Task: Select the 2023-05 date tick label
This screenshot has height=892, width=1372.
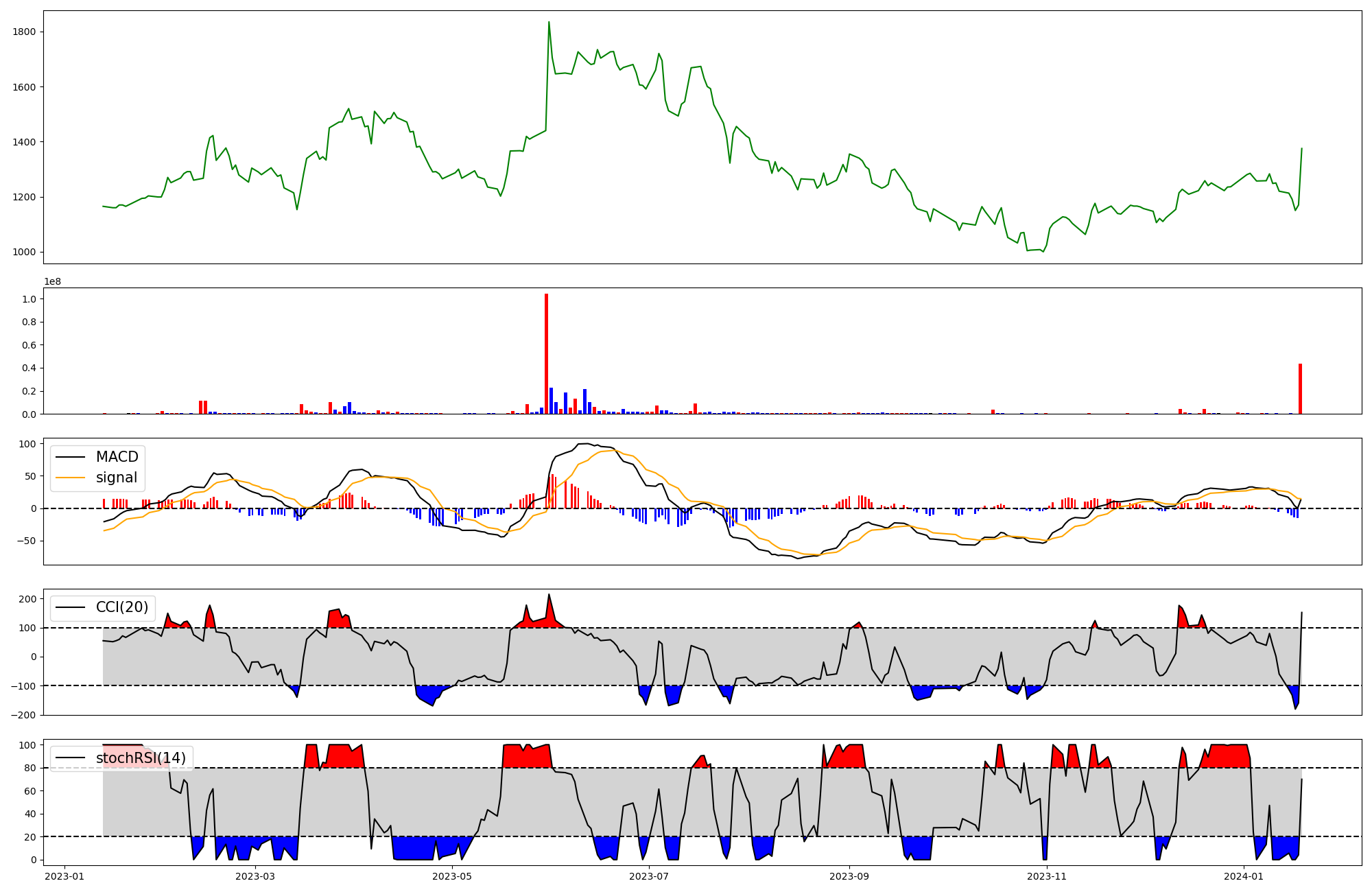Action: [x=452, y=876]
